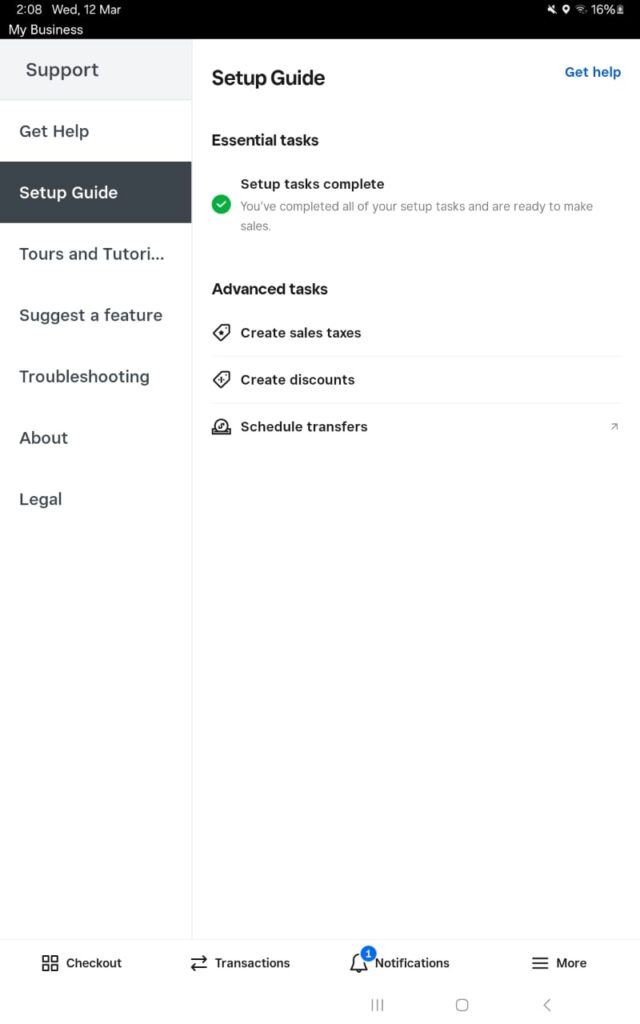
Task: Tap the discounts tag icon
Action: click(x=222, y=380)
